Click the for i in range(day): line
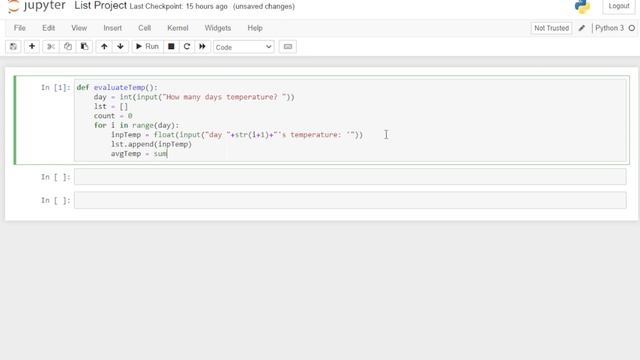The width and height of the screenshot is (640, 360). click(136, 125)
